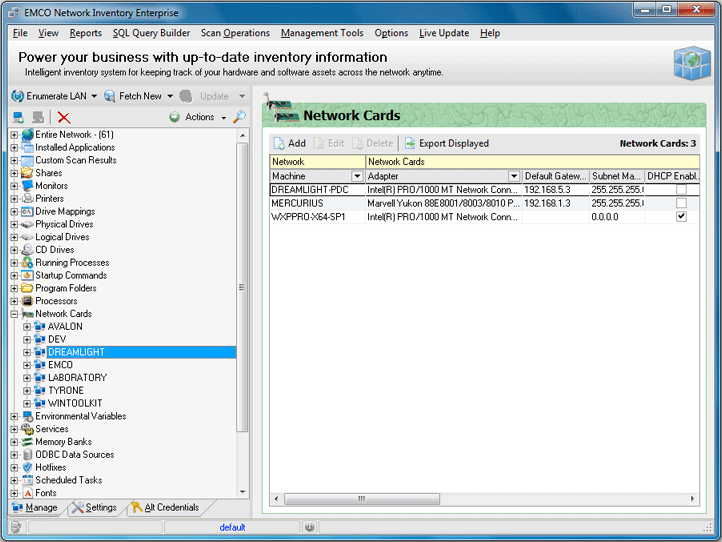Click the Export Displayed icon

[410, 143]
